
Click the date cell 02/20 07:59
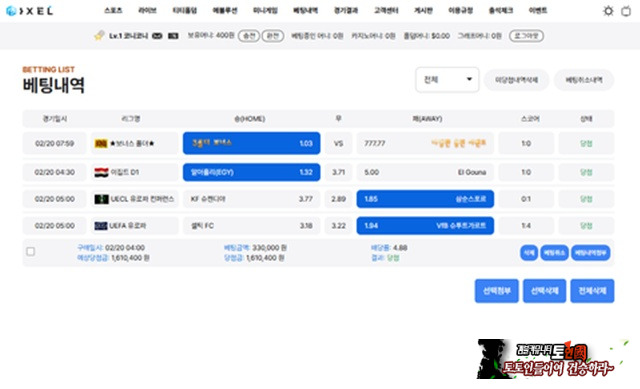coord(55,143)
